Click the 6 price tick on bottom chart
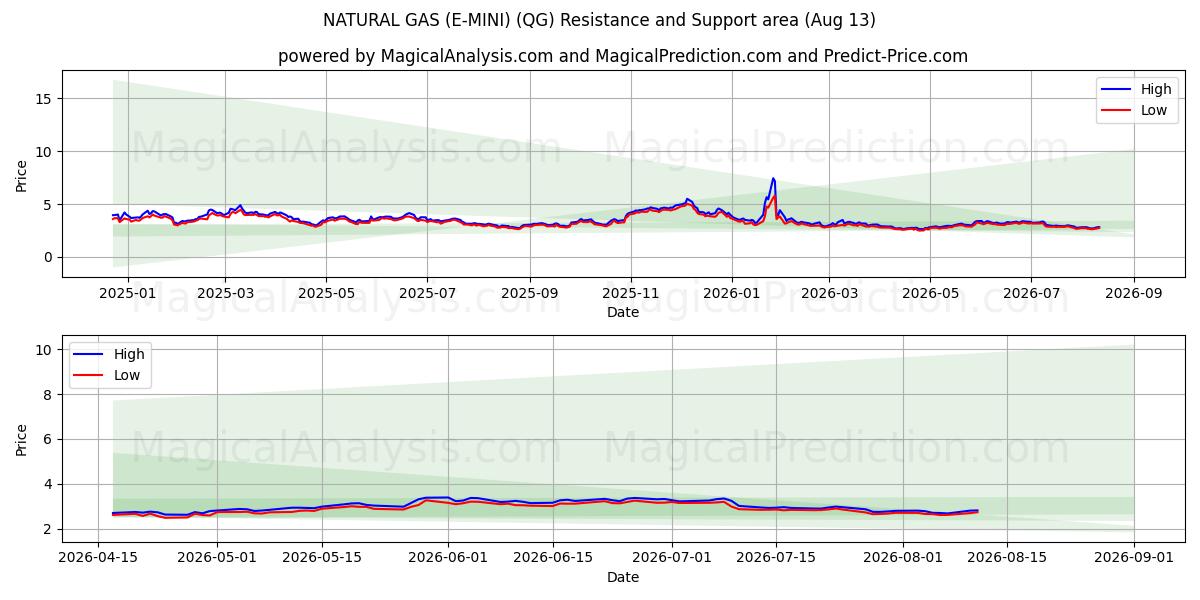Screen dimensions: 1200x600 click(x=48, y=439)
